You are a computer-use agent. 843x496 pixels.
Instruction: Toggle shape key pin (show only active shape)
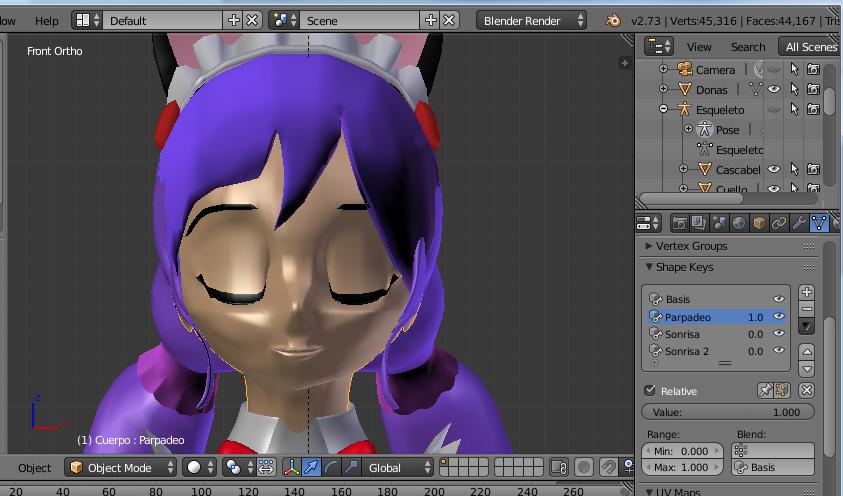pos(765,390)
